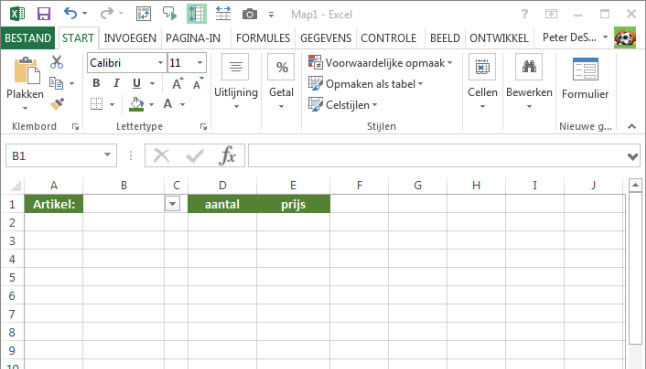Image resolution: width=646 pixels, height=369 pixels.
Task: Toggle Bold formatting
Action: (96, 84)
